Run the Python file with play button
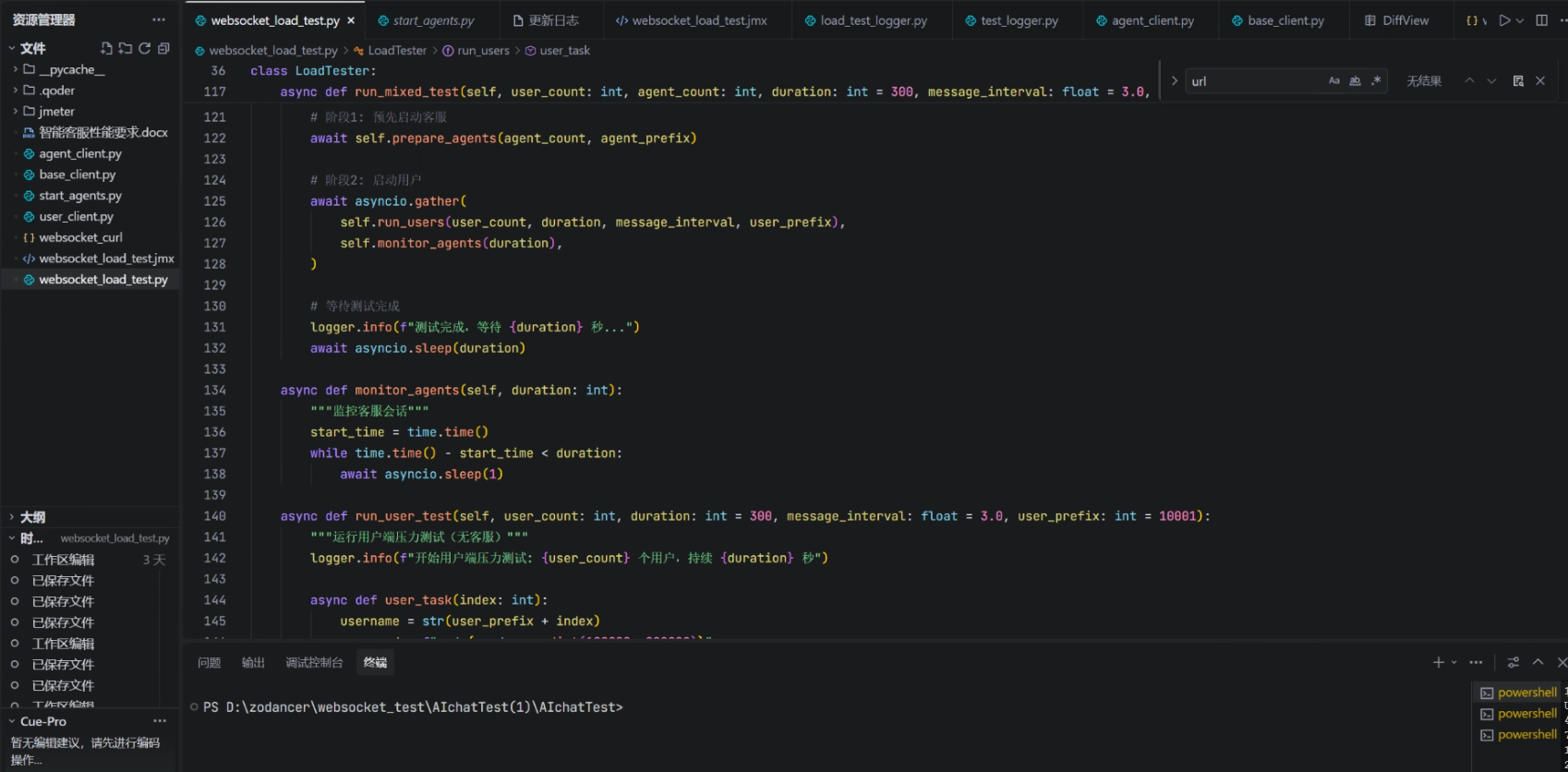 coord(1505,20)
